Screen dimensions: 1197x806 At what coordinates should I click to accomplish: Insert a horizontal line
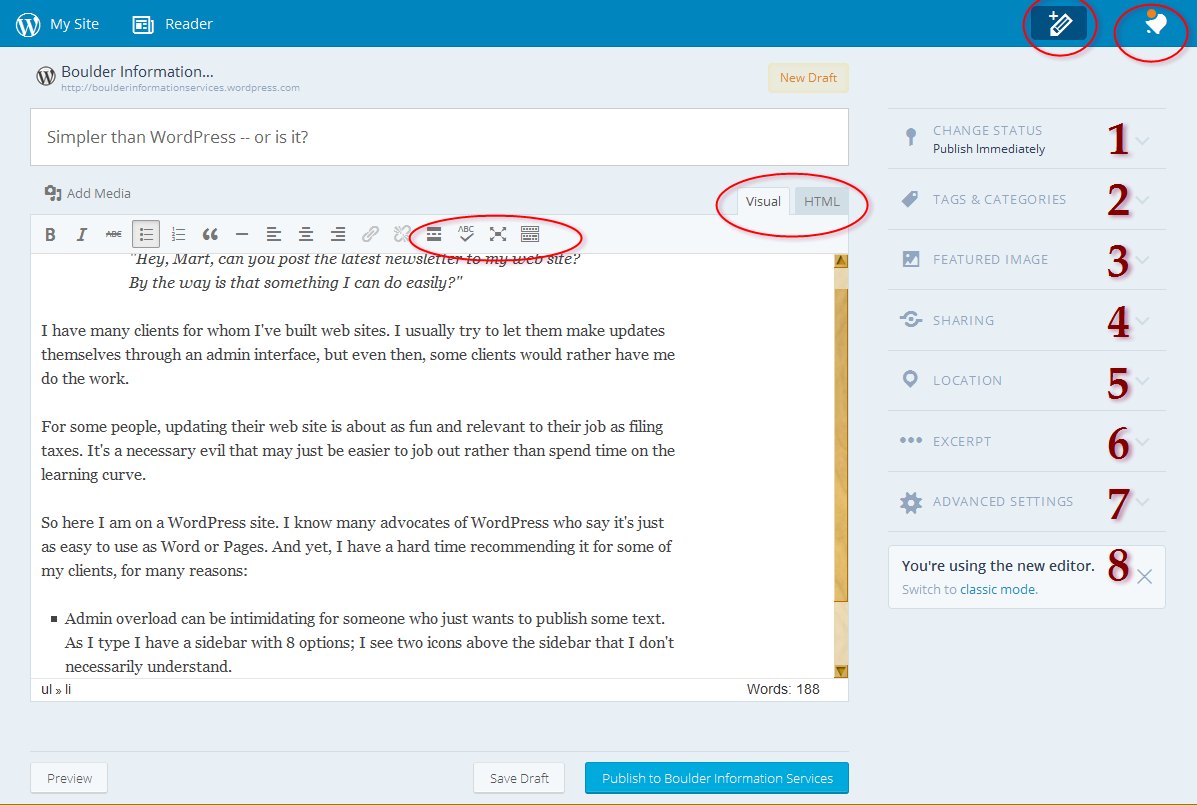[242, 234]
